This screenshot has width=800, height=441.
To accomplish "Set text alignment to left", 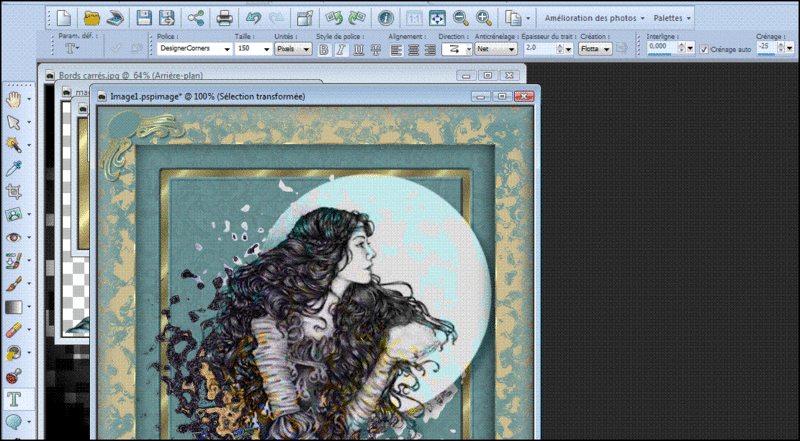I will pos(397,50).
